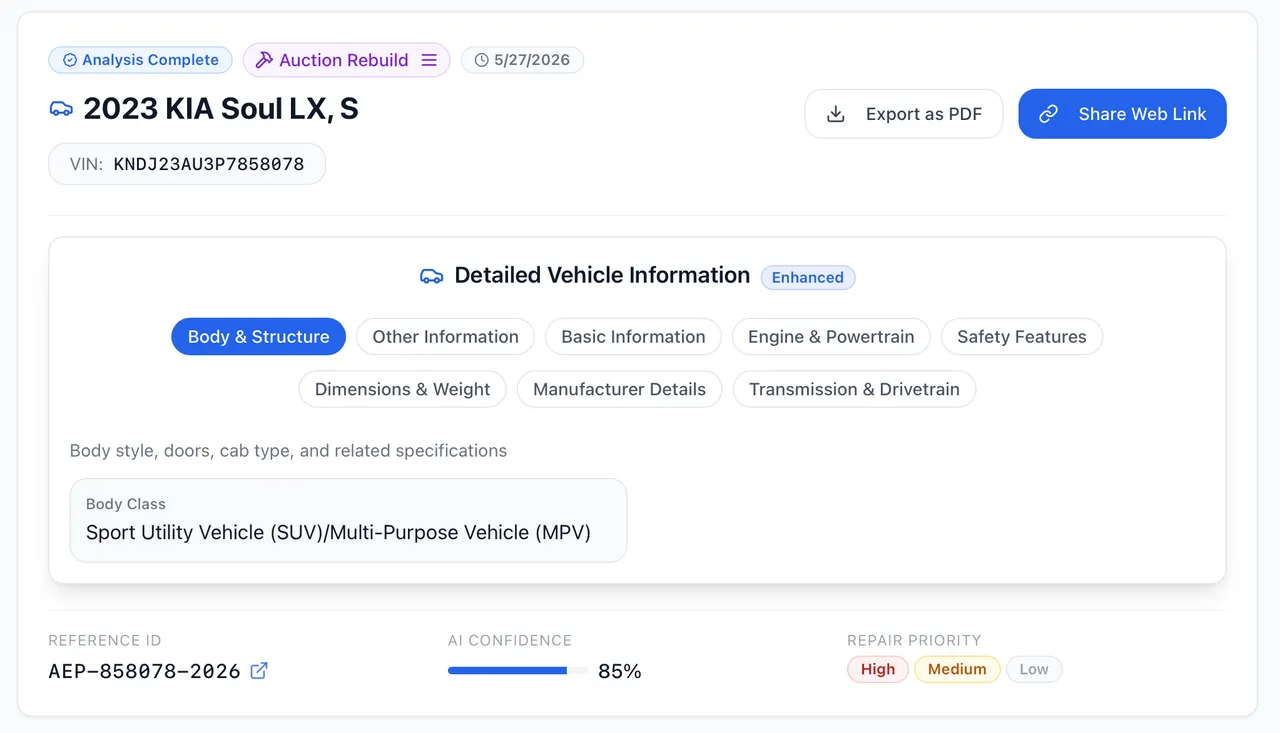
Task: Open the Safety Features tab
Action: point(1022,337)
